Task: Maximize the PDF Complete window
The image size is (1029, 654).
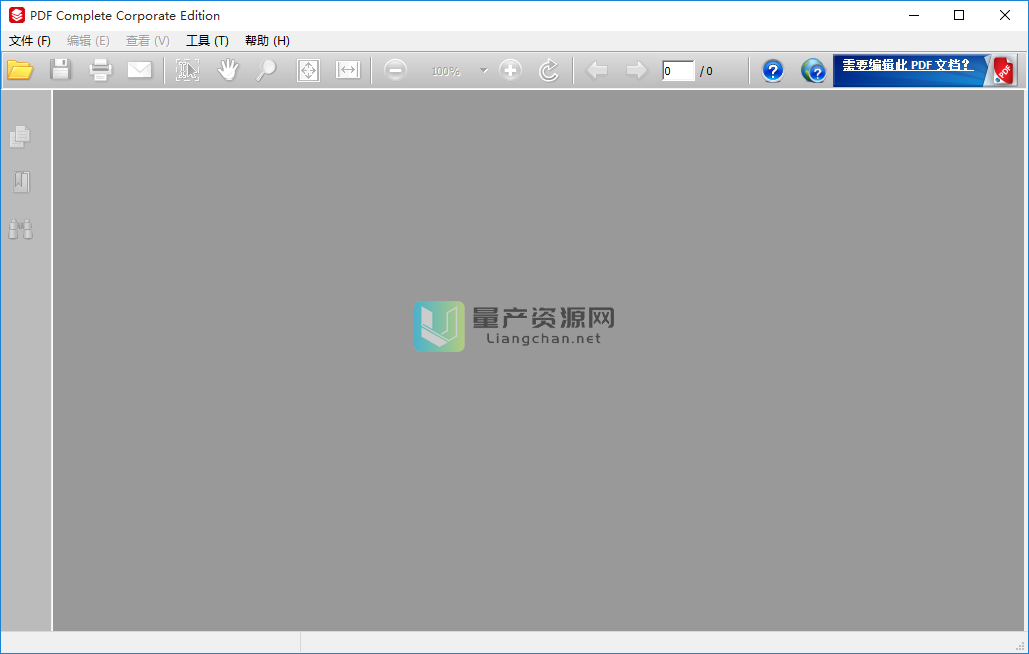Action: coord(959,15)
